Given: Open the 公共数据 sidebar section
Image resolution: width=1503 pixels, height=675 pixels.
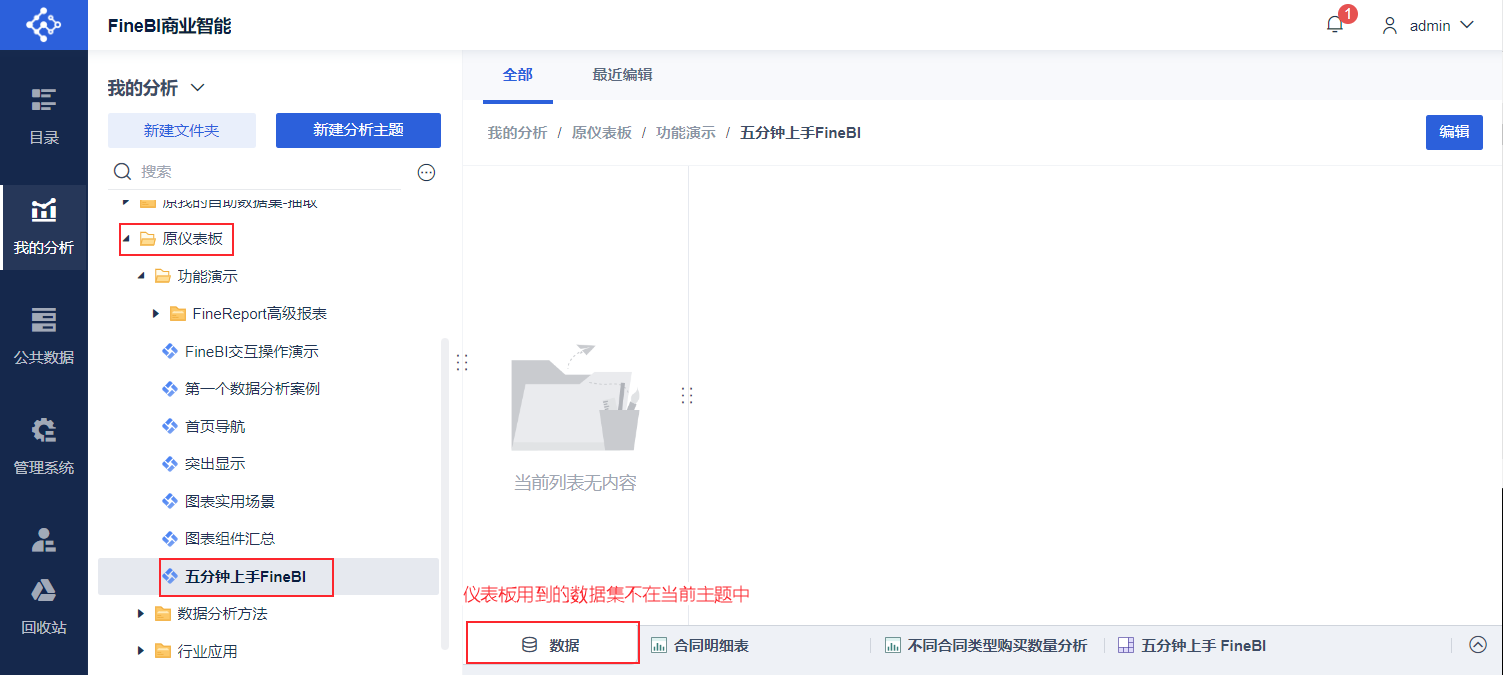Looking at the screenshot, I should [44, 337].
